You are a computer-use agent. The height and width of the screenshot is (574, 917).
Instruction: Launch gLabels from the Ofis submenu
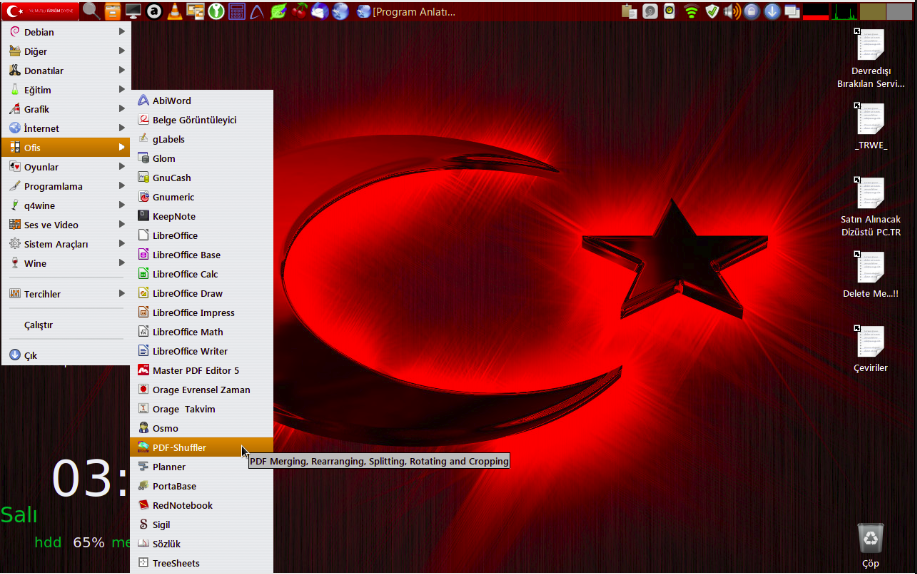(x=202, y=139)
